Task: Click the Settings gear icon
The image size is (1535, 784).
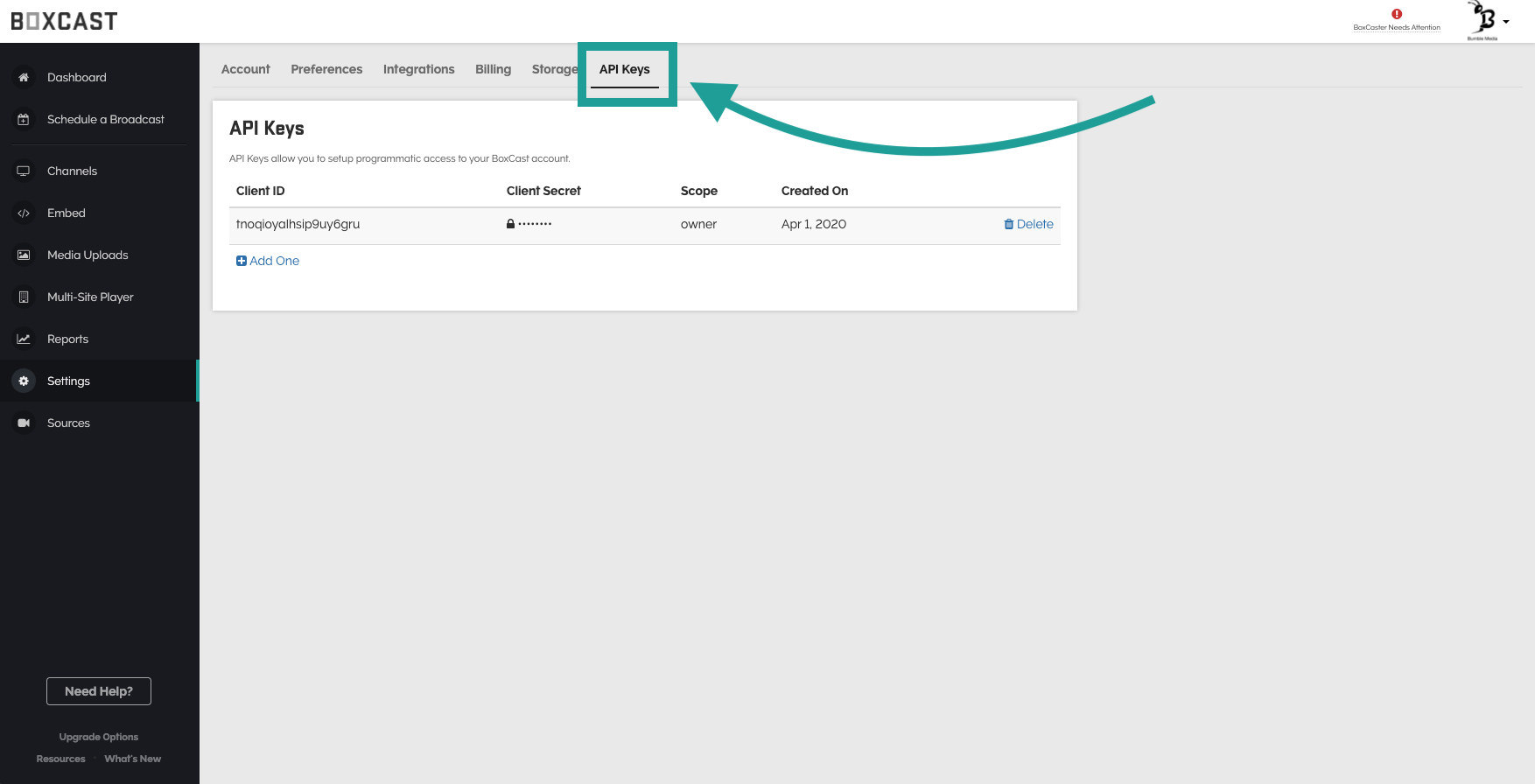Action: [24, 381]
